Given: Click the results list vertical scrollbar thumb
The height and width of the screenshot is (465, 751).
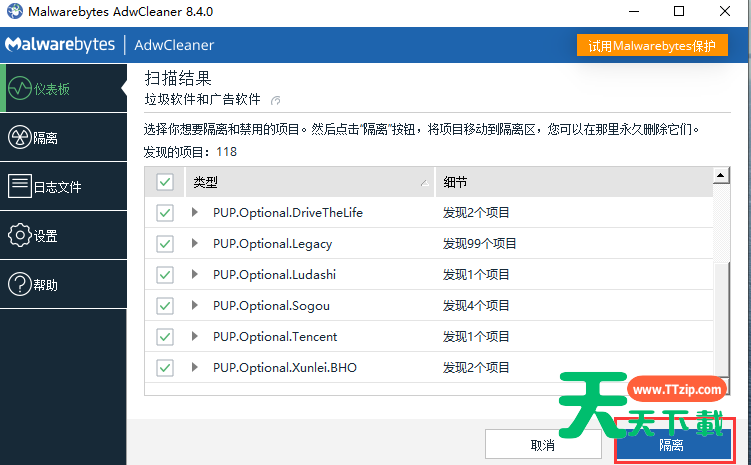Looking at the screenshot, I should tap(721, 320).
